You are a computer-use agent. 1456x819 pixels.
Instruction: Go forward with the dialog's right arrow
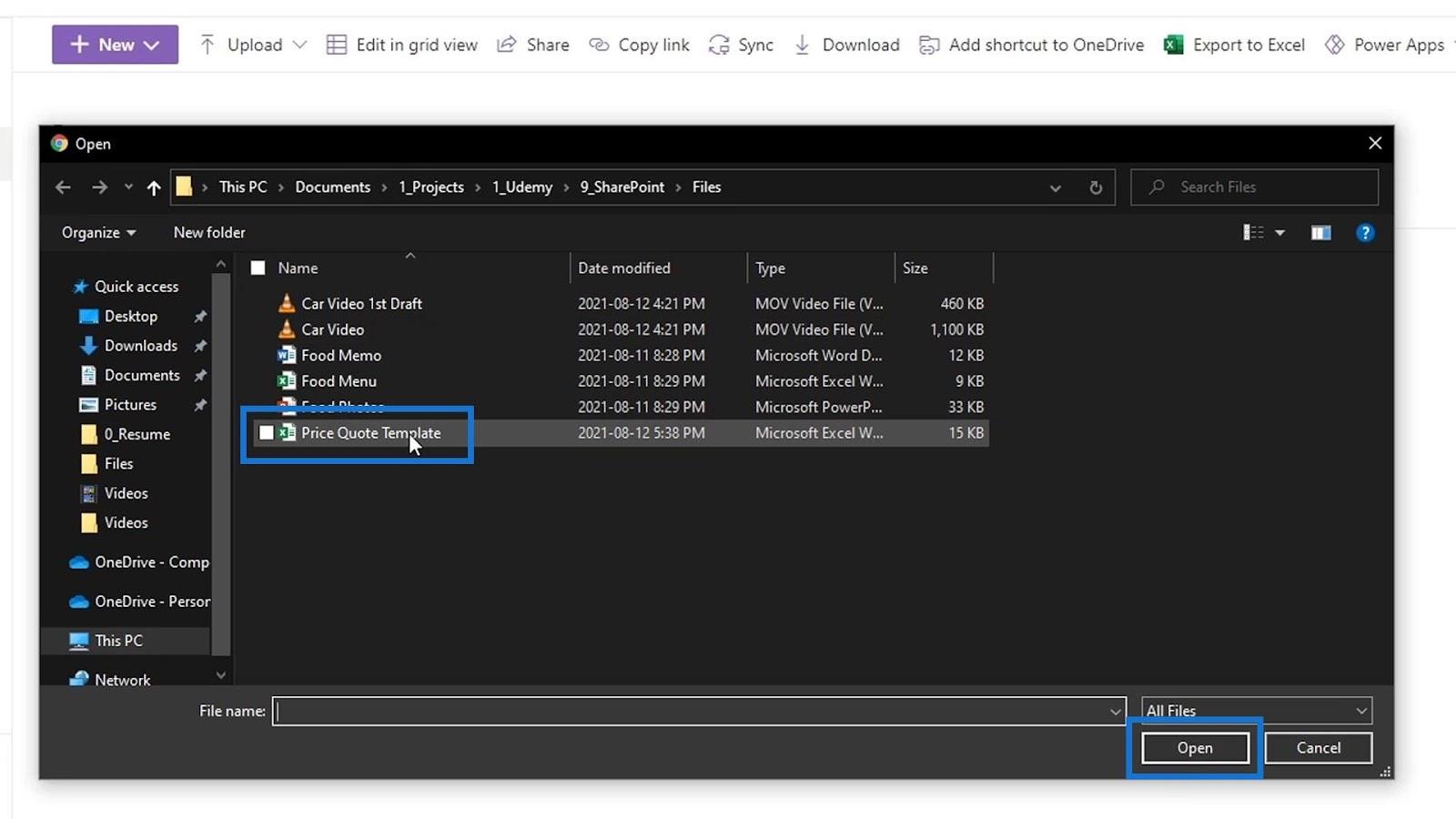tap(99, 187)
